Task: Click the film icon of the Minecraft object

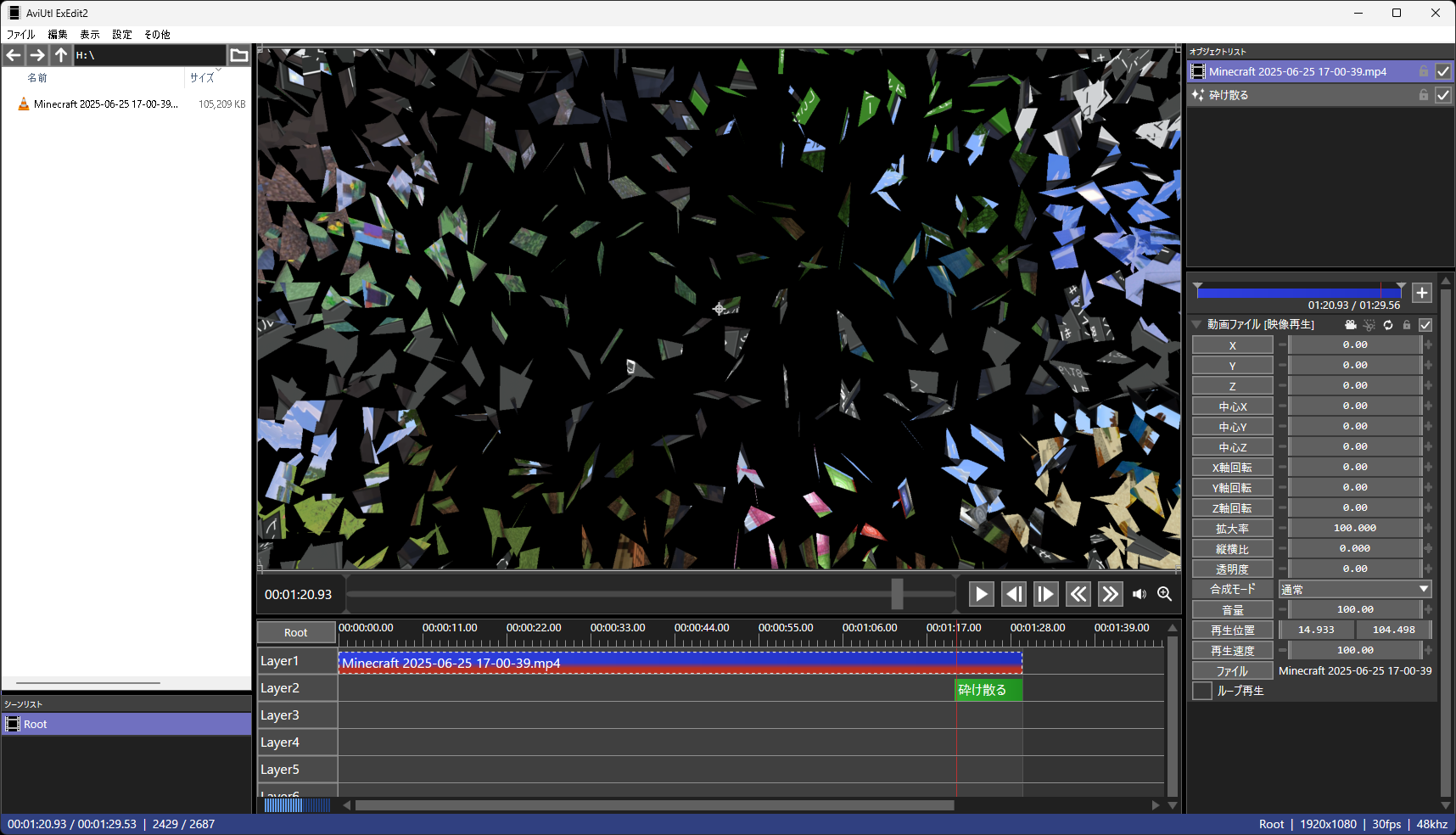Action: pyautogui.click(x=1198, y=72)
